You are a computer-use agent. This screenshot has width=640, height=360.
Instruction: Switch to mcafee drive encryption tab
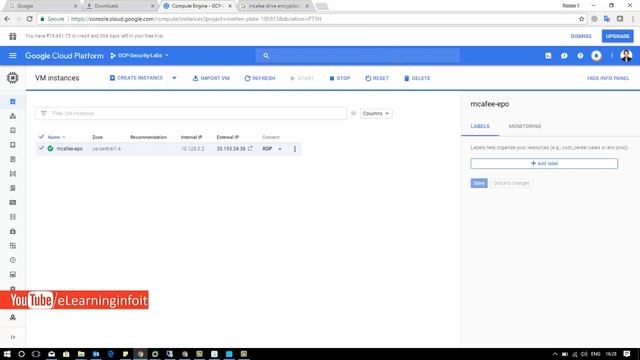click(x=275, y=6)
